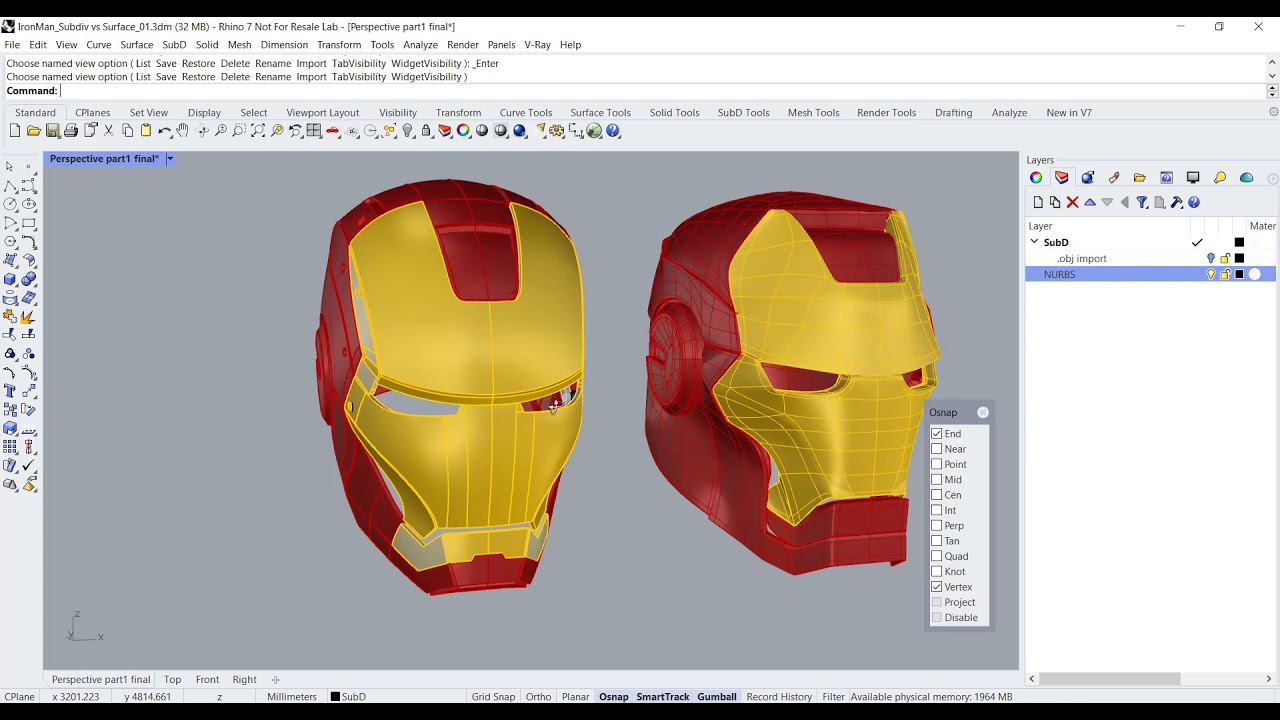This screenshot has height=720, width=1280.
Task: Click the Print icon
Action: pos(71,131)
